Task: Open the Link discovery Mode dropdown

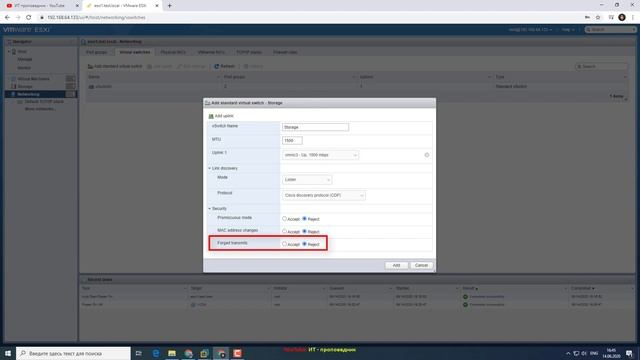Action: 307,180
